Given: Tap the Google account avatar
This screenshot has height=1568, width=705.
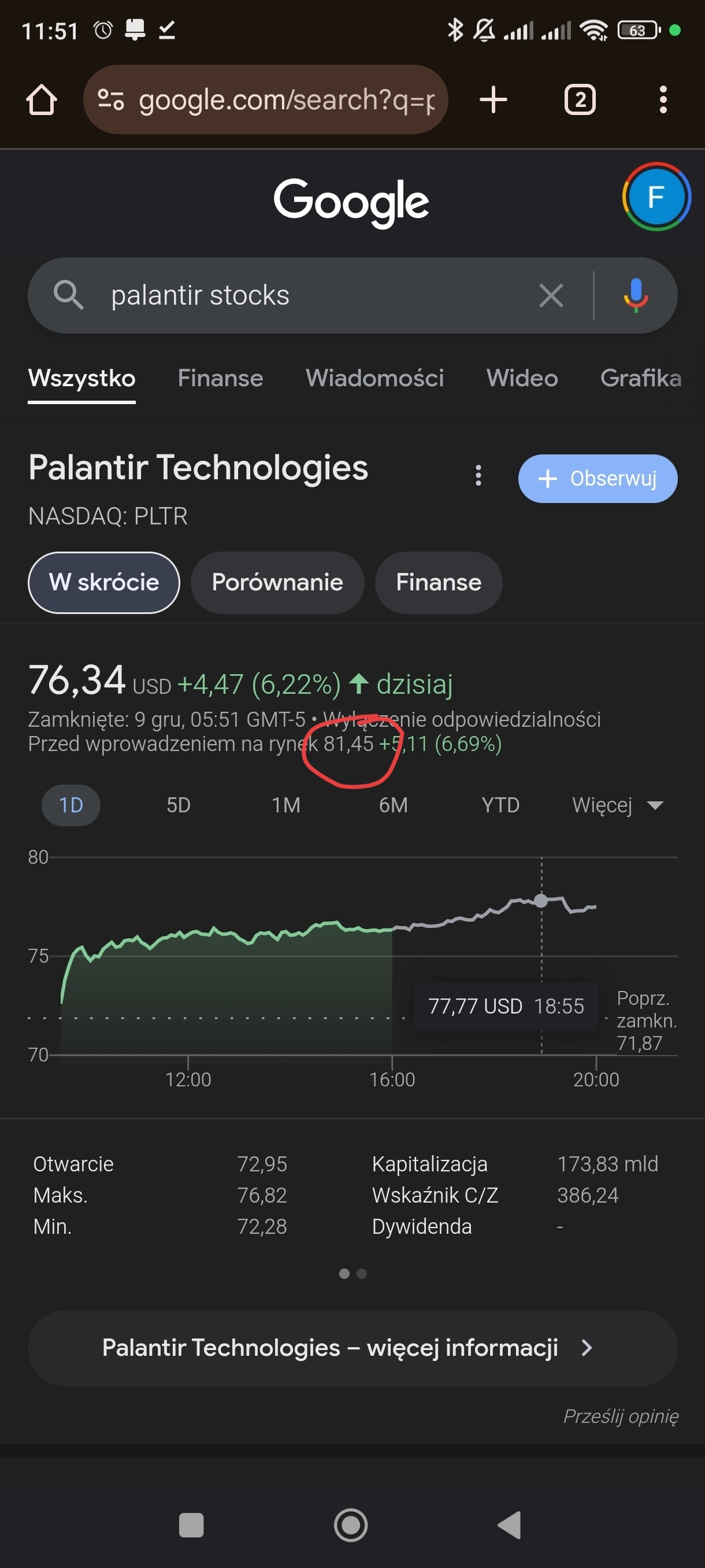Looking at the screenshot, I should 656,197.
